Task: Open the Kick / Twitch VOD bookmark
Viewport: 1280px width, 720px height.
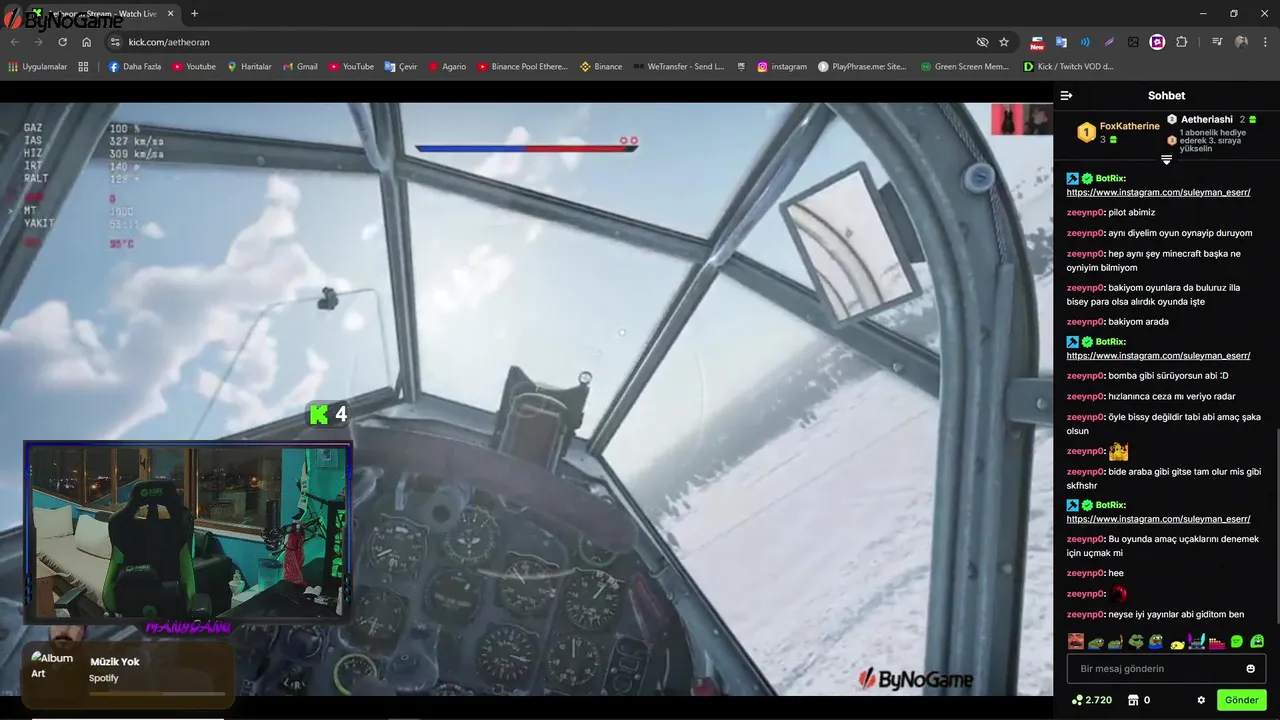Action: click(x=1068, y=67)
